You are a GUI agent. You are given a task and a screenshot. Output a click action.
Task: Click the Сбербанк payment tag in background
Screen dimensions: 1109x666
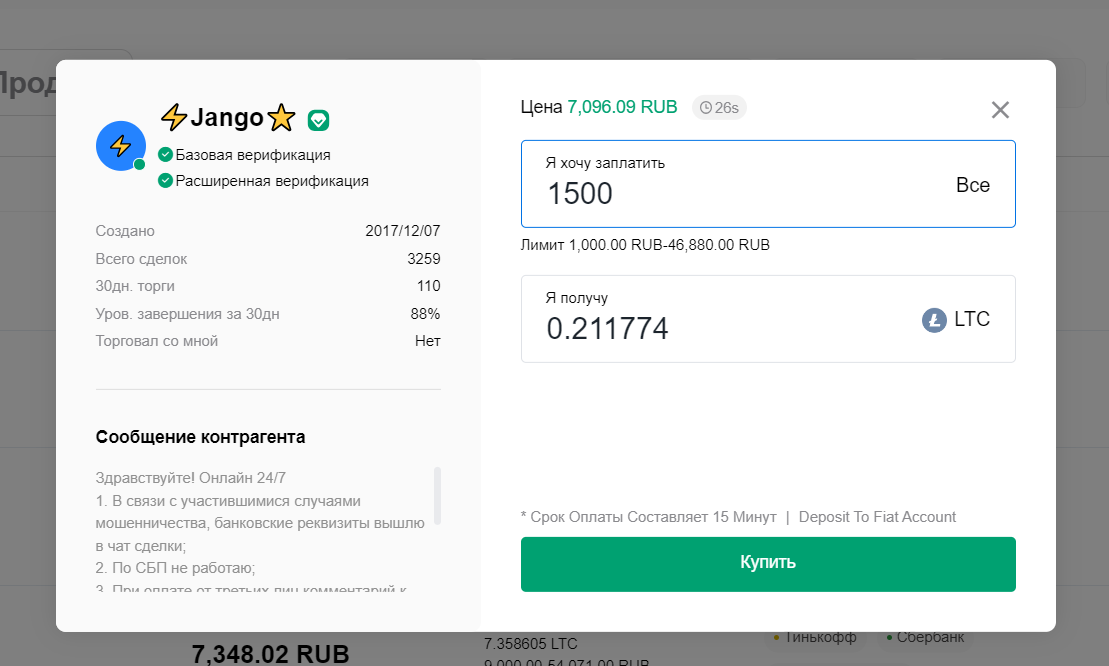(x=925, y=638)
